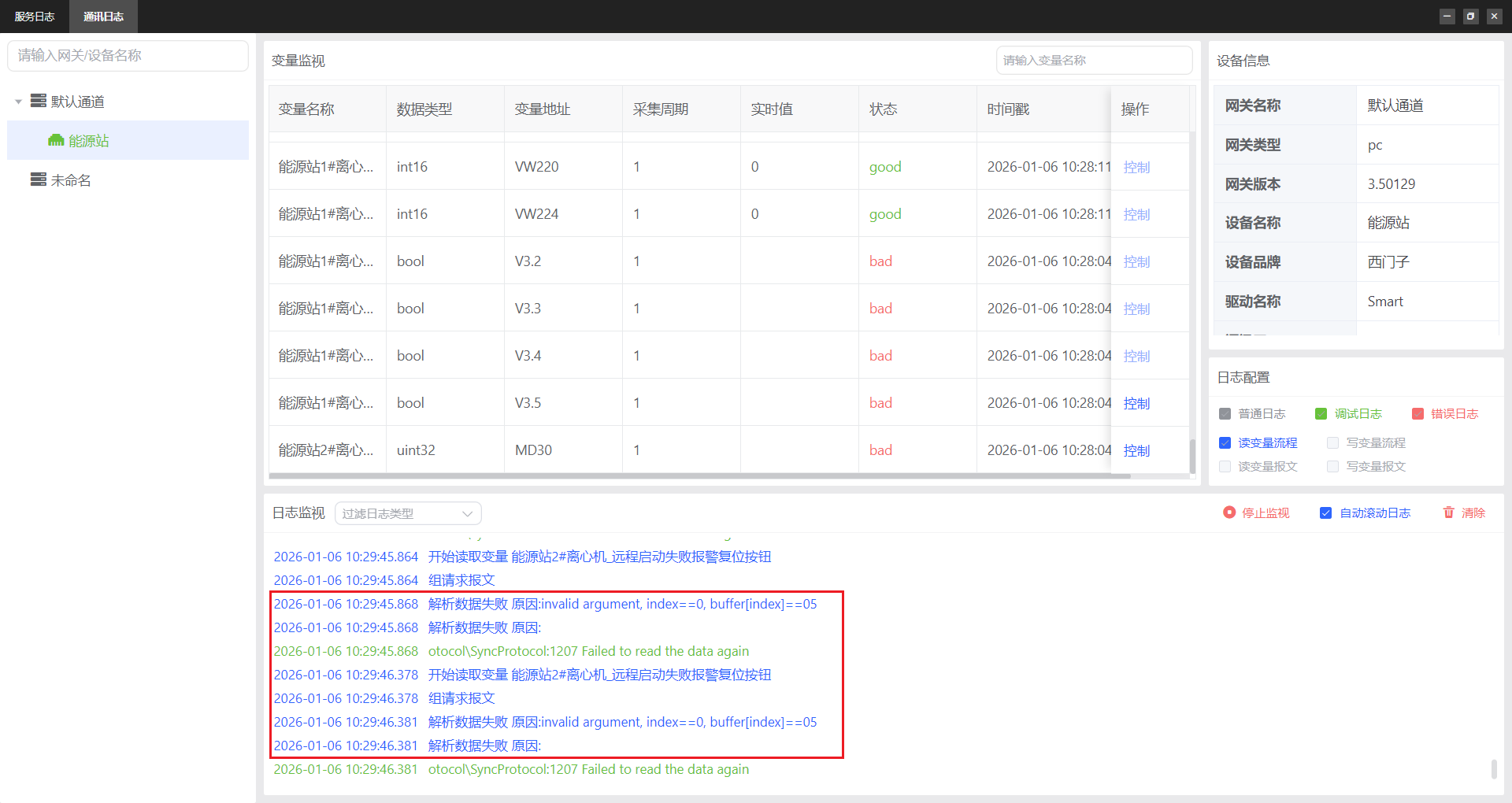This screenshot has height=803, width=1512.
Task: Click the variable table horizontal scrollbar
Action: click(699, 476)
